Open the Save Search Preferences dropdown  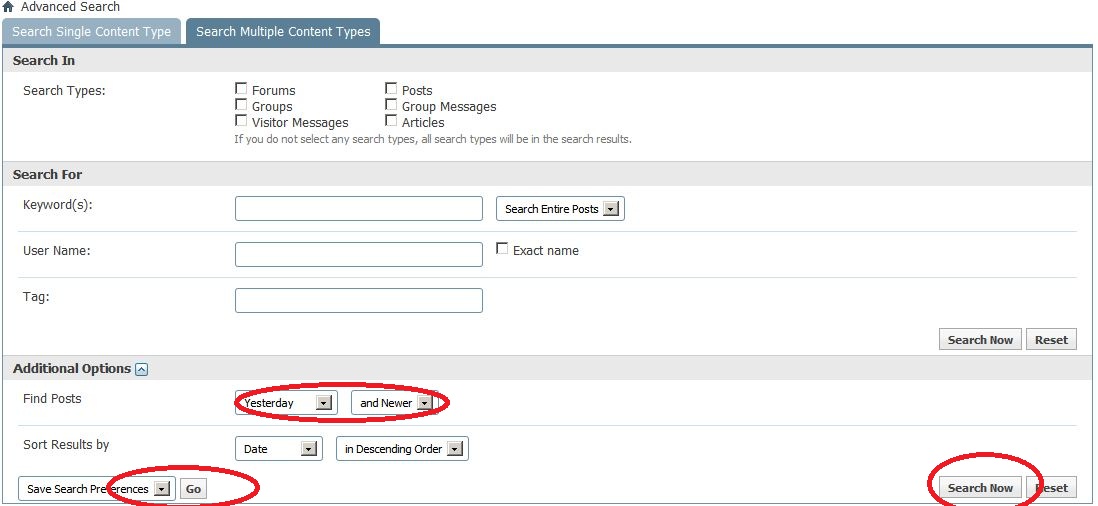(x=95, y=489)
